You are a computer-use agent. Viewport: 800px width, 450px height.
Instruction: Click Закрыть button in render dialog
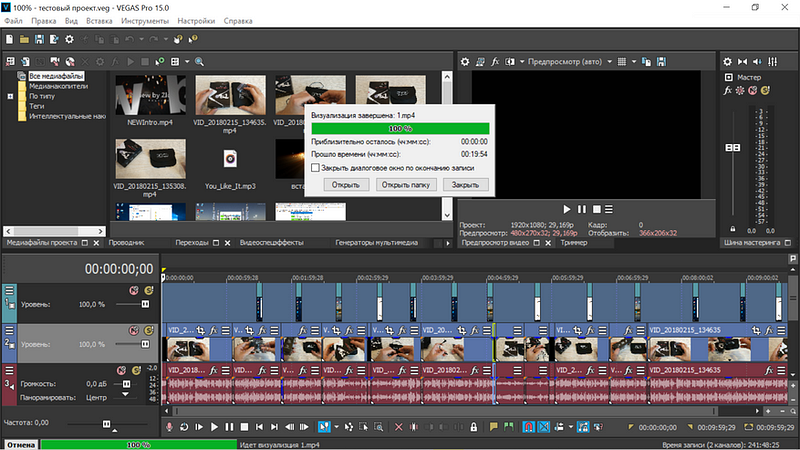pos(465,185)
